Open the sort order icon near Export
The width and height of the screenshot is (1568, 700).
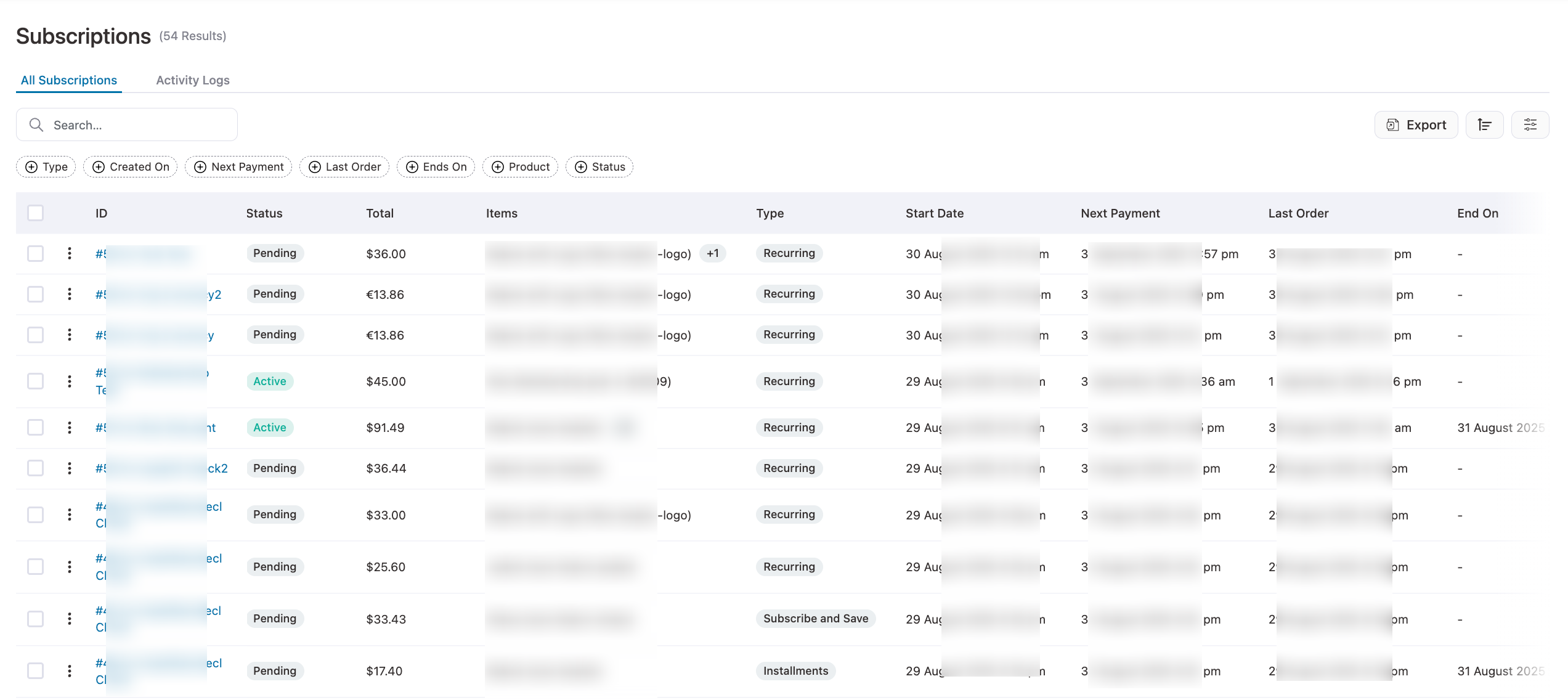point(1485,124)
